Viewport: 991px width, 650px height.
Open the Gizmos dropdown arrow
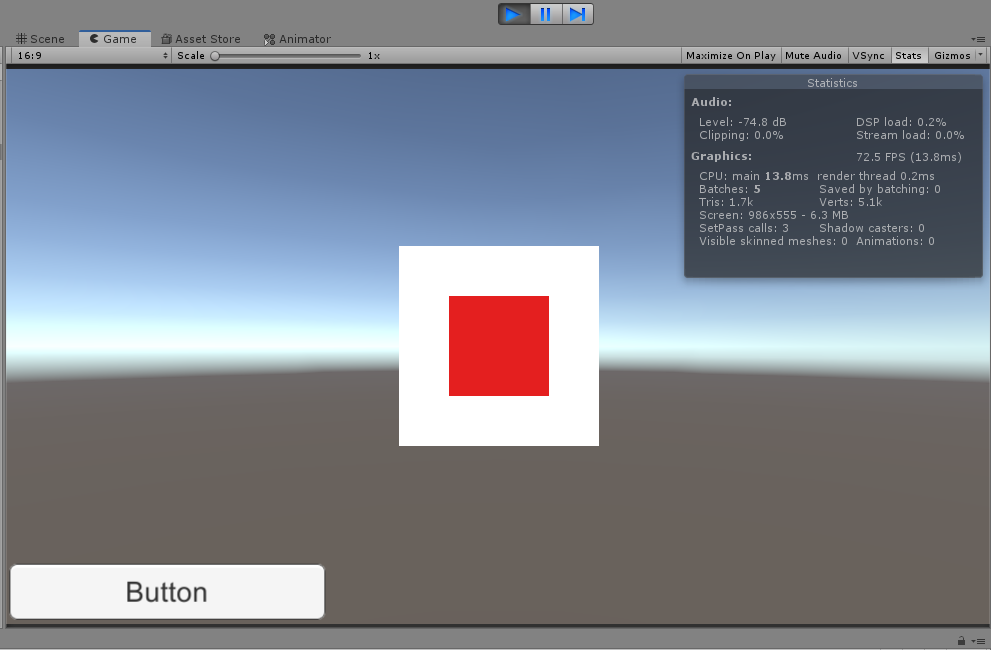pyautogui.click(x=980, y=55)
